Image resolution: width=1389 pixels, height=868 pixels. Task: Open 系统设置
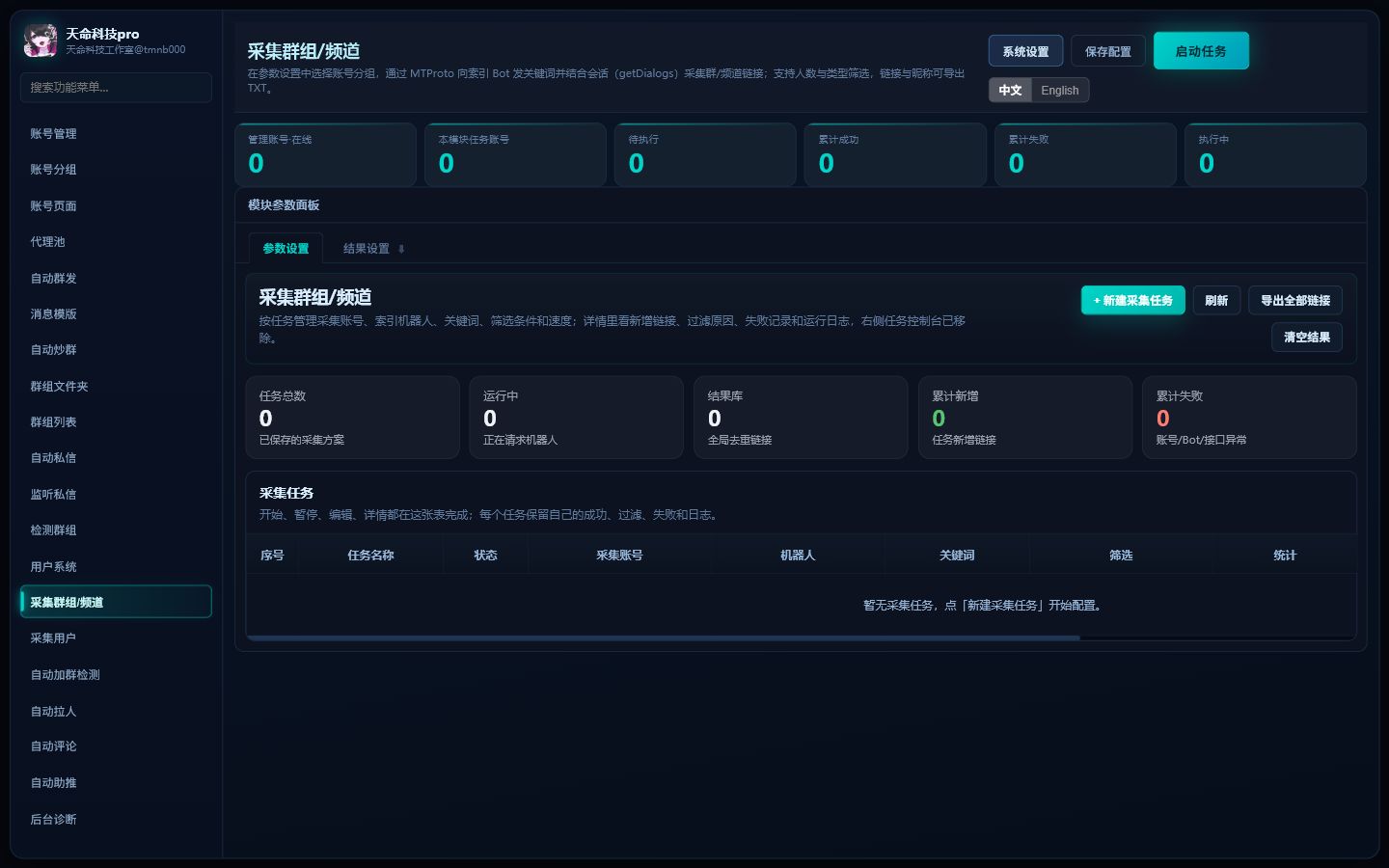[x=1025, y=51]
